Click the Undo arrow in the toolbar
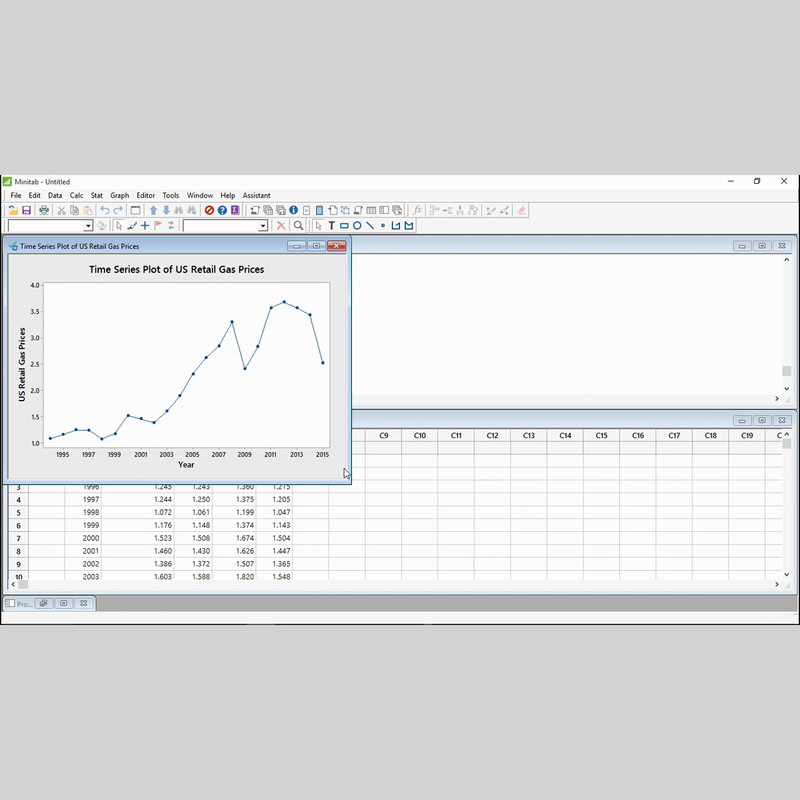 click(105, 211)
